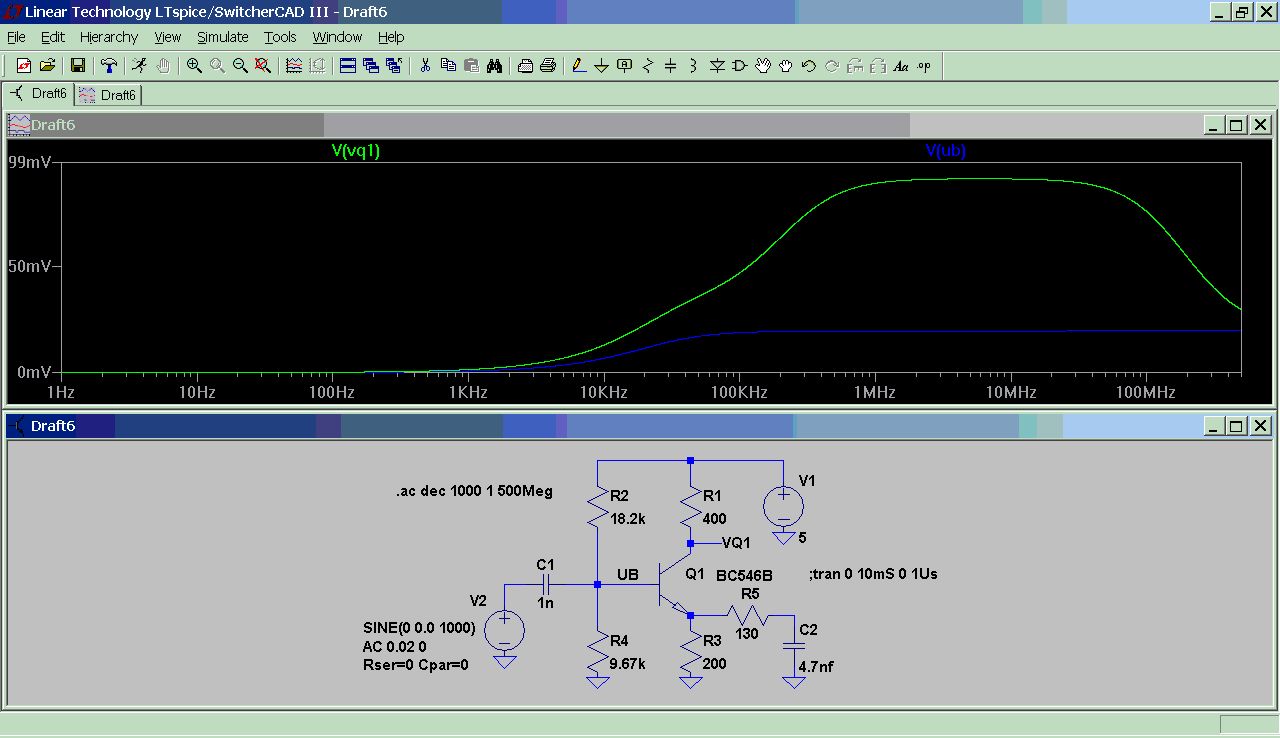The image size is (1280, 738).
Task: Open the Hierarchy menu
Action: coord(108,37)
